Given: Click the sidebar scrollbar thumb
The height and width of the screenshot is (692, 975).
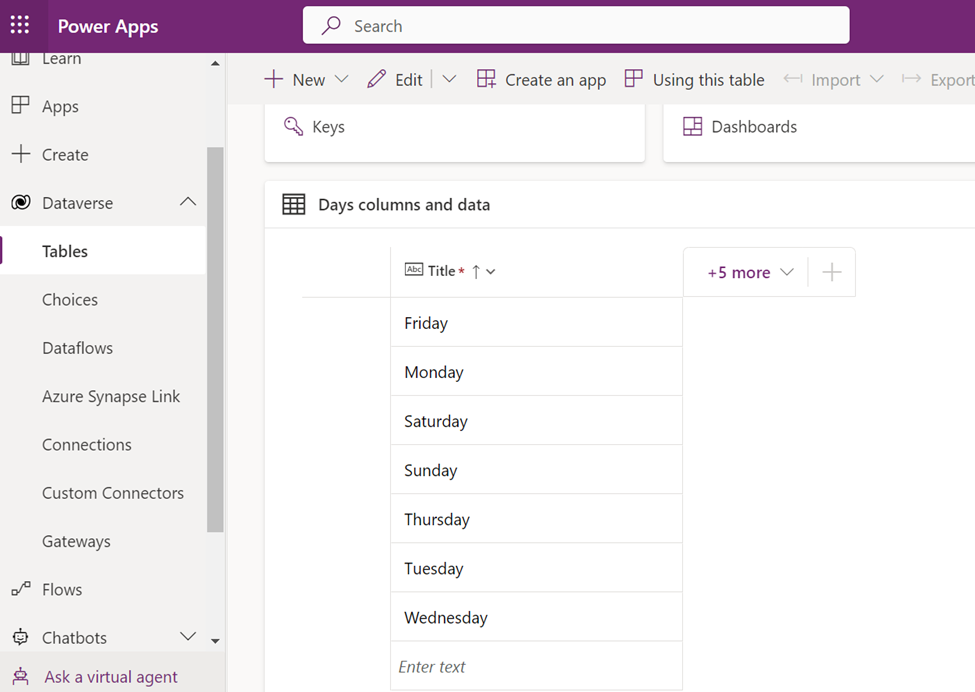Looking at the screenshot, I should pos(215,339).
